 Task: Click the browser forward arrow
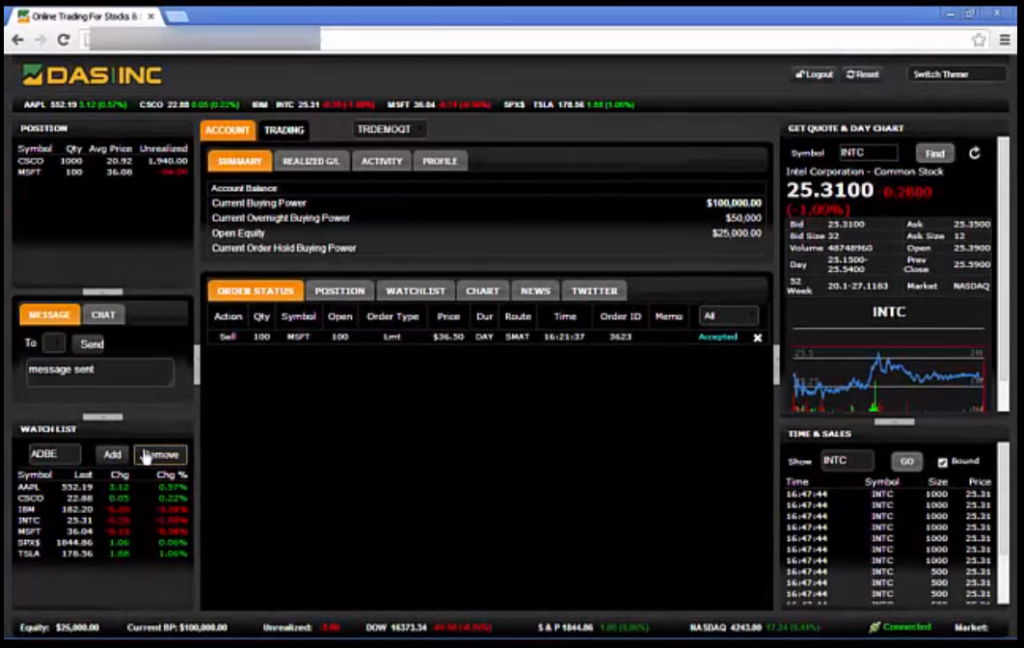pos(40,40)
